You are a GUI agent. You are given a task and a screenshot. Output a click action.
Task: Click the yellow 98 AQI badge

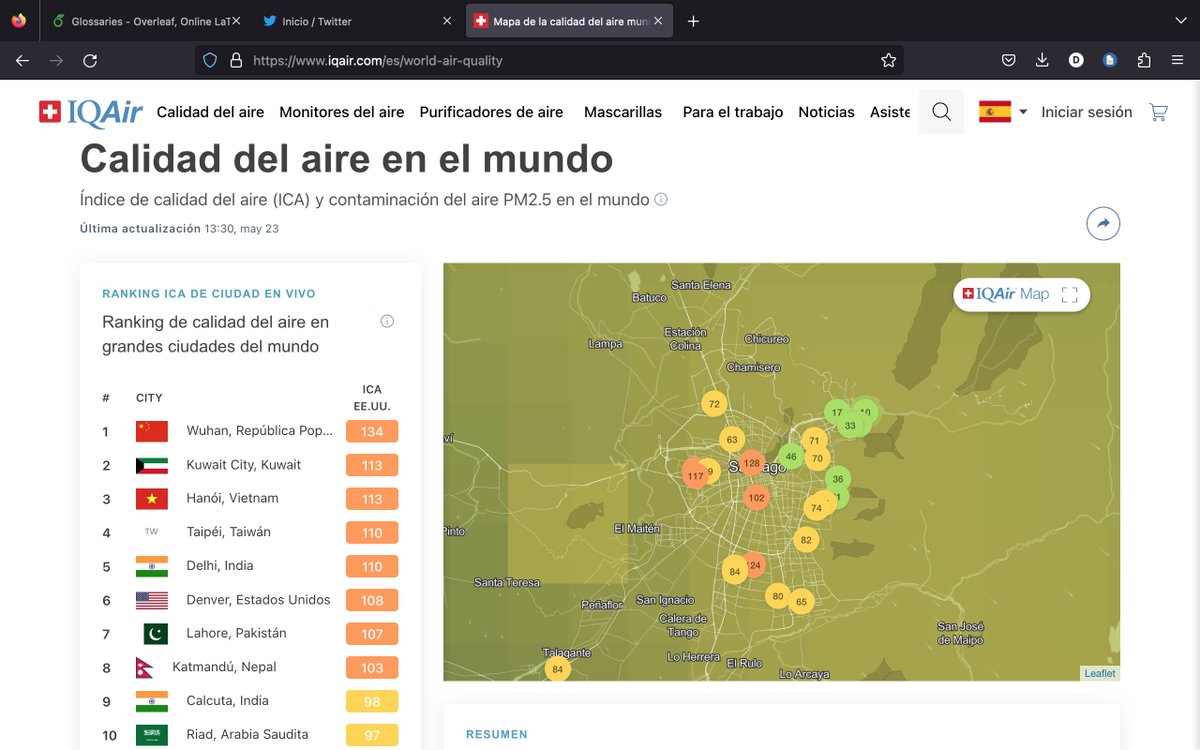pos(372,702)
